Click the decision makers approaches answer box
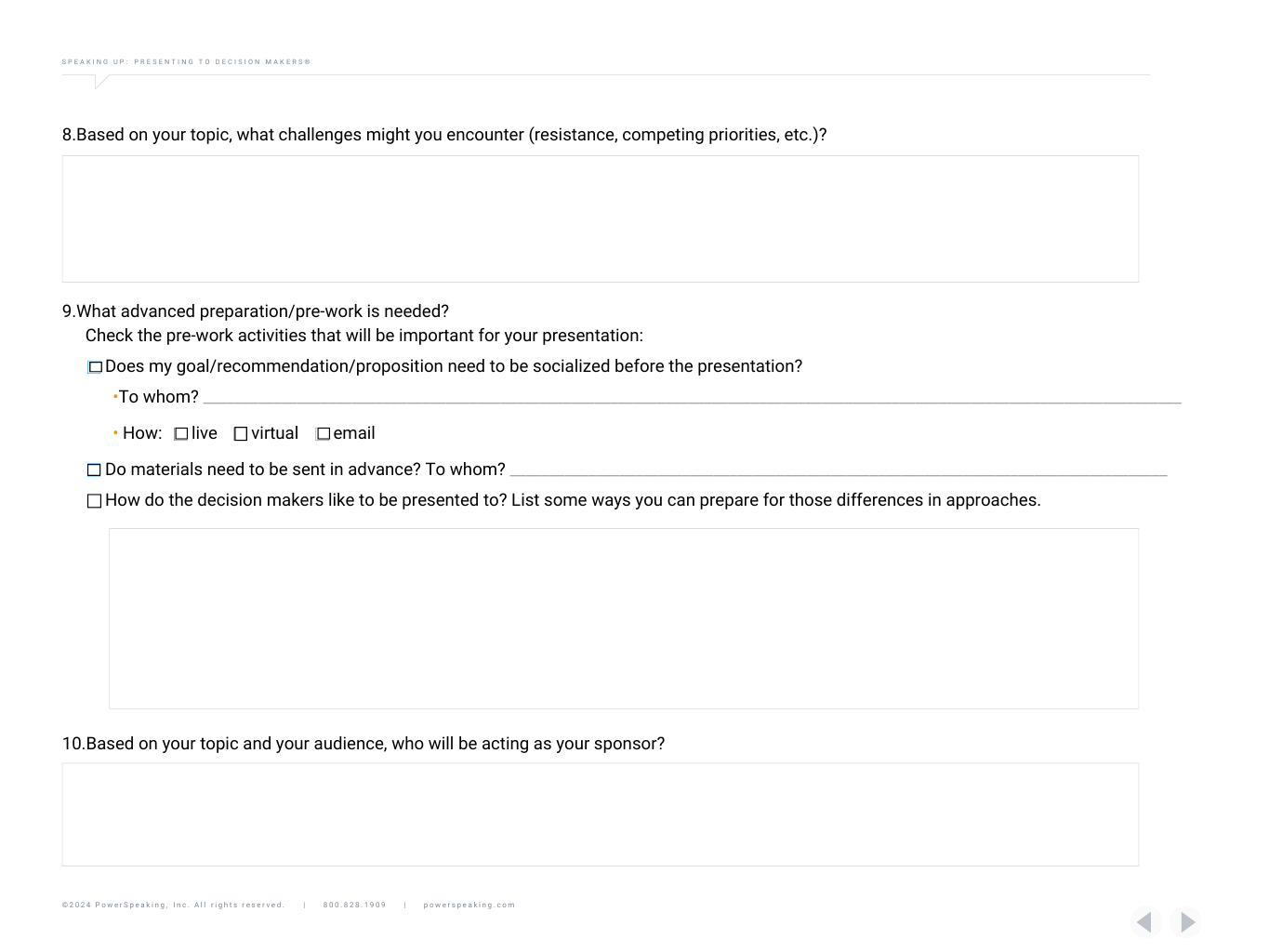The width and height of the screenshot is (1269, 952). (x=623, y=618)
